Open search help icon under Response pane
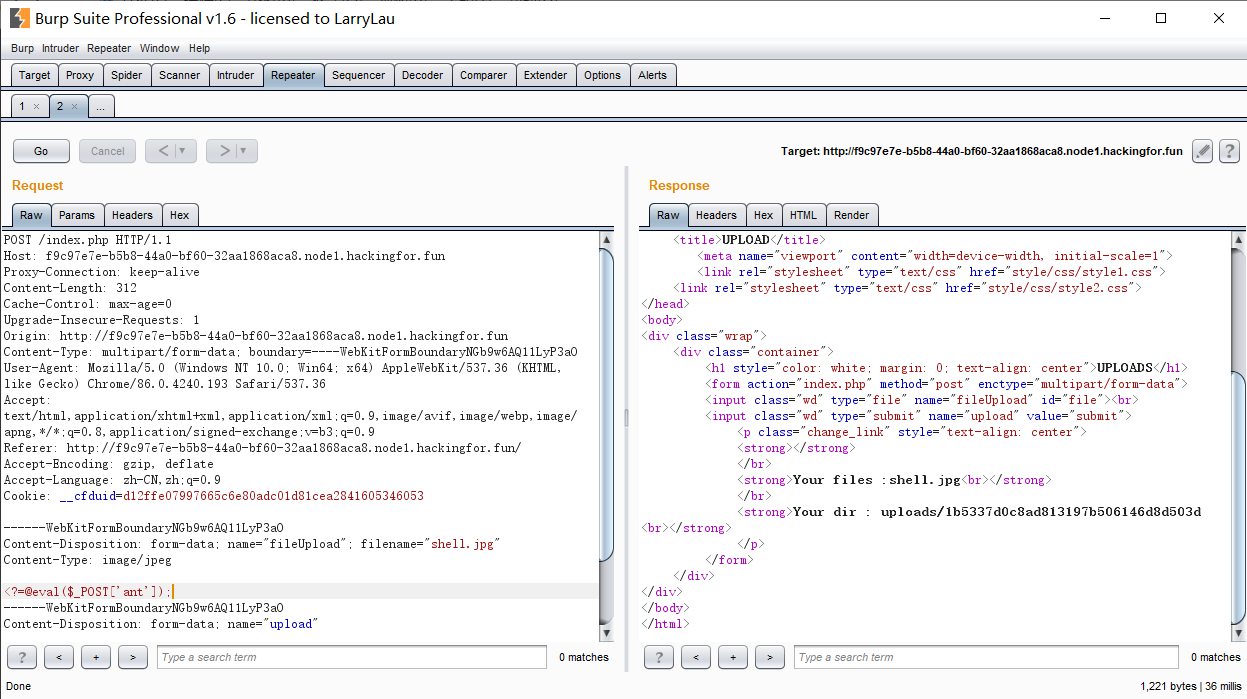1247x699 pixels. tap(658, 657)
